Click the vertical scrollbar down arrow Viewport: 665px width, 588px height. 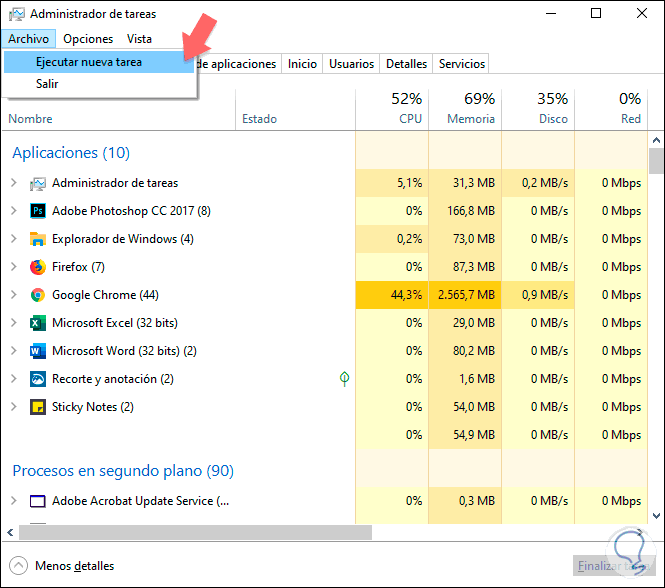coord(656,516)
